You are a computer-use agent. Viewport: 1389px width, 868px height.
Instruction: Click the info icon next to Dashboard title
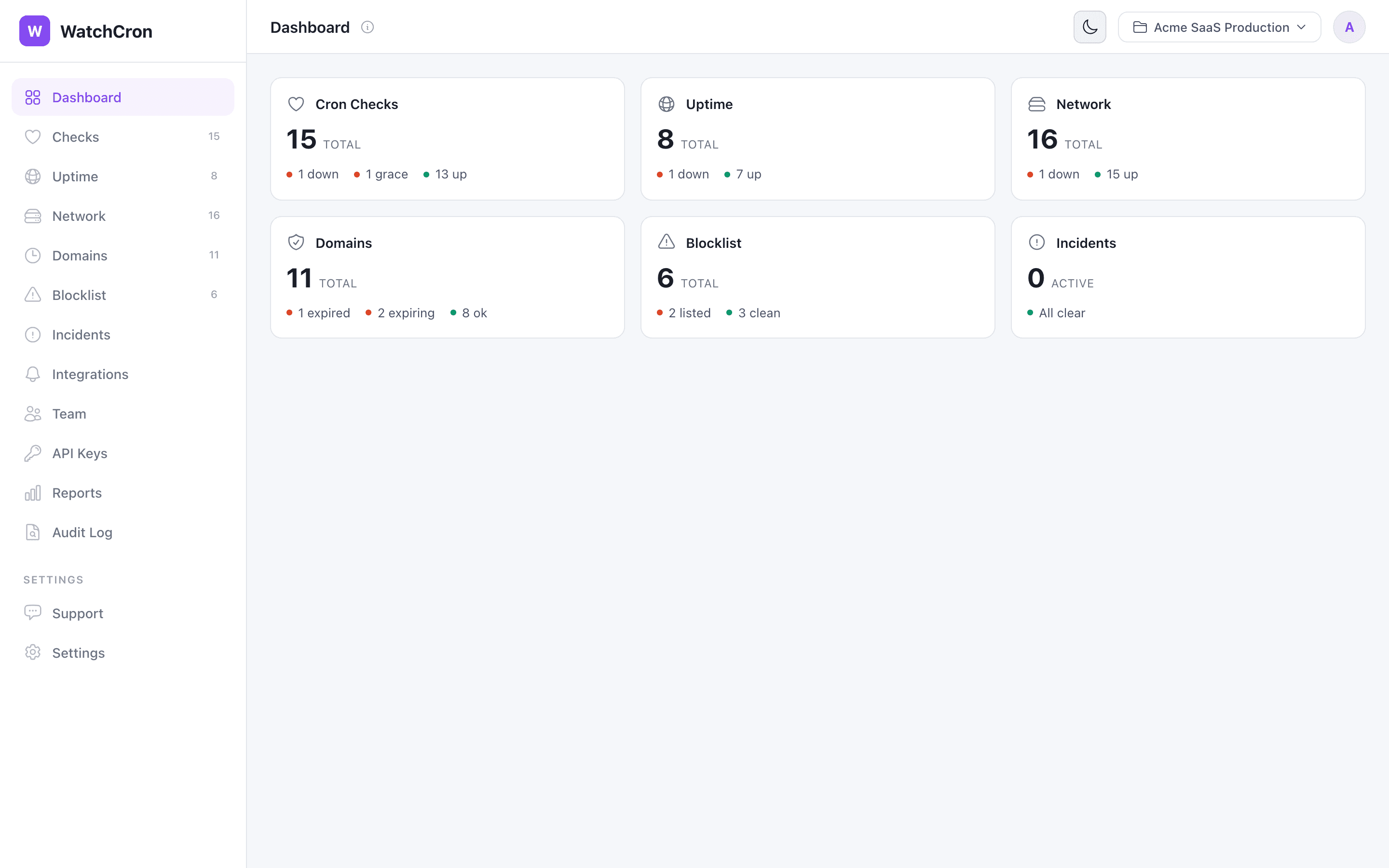[368, 27]
